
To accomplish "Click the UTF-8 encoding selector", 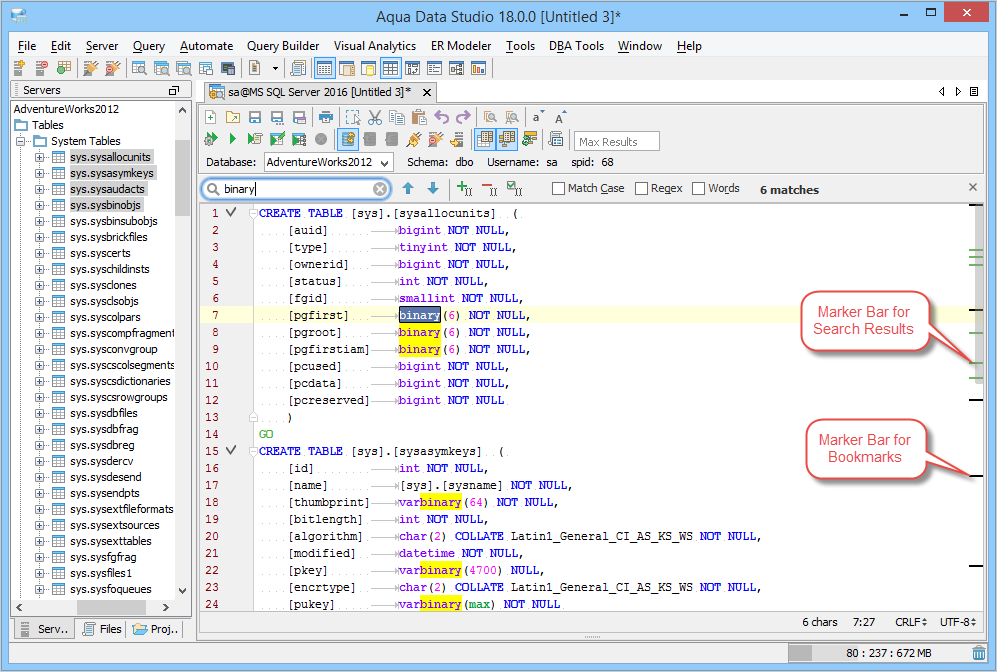I will click(x=959, y=622).
